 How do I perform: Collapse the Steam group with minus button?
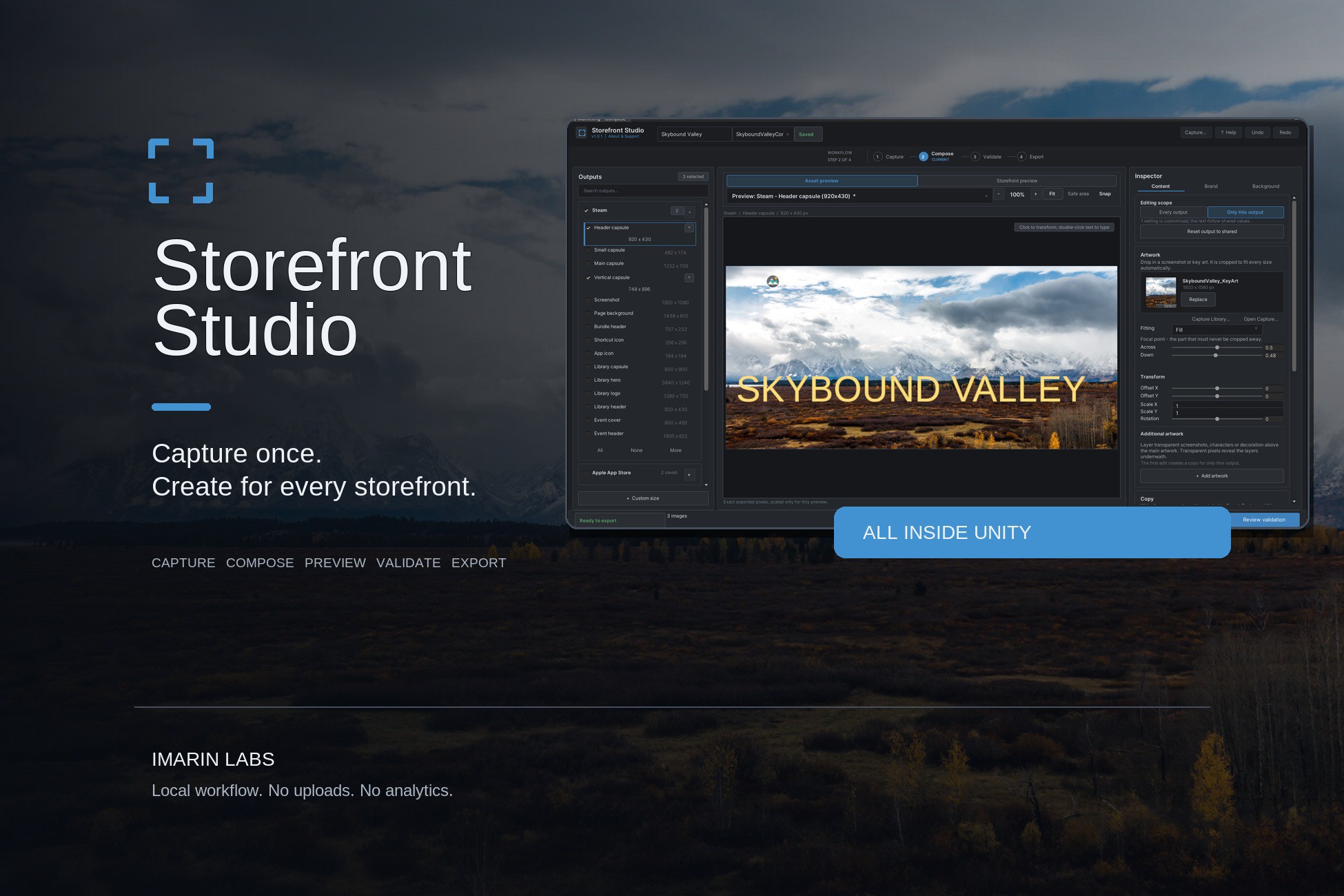[690, 212]
